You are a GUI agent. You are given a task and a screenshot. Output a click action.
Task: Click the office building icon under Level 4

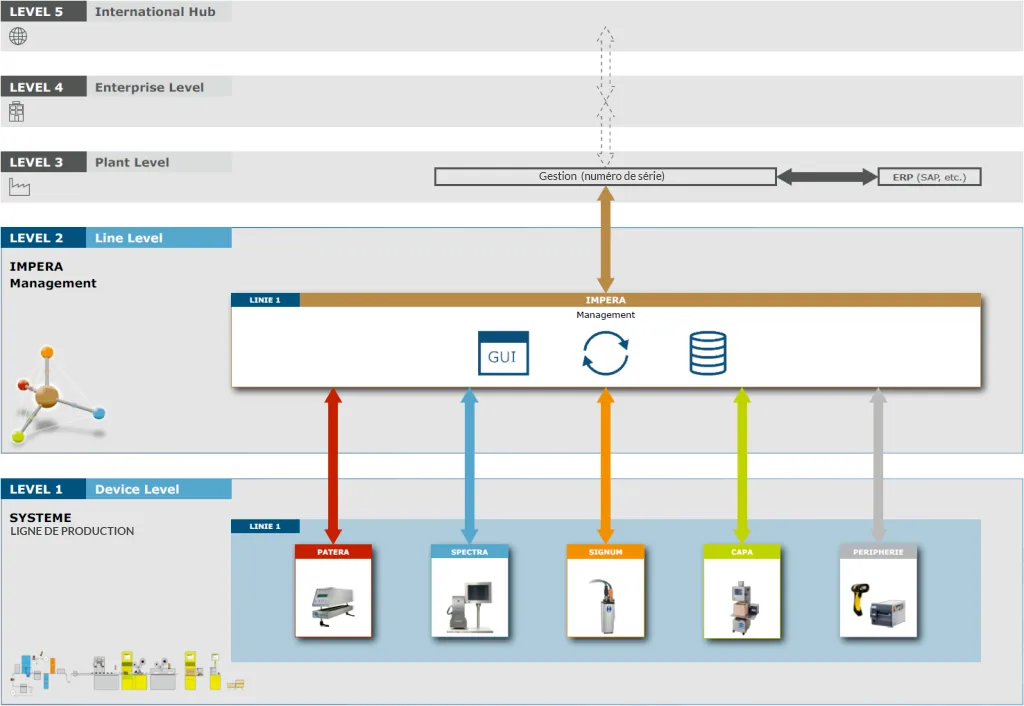point(16,112)
